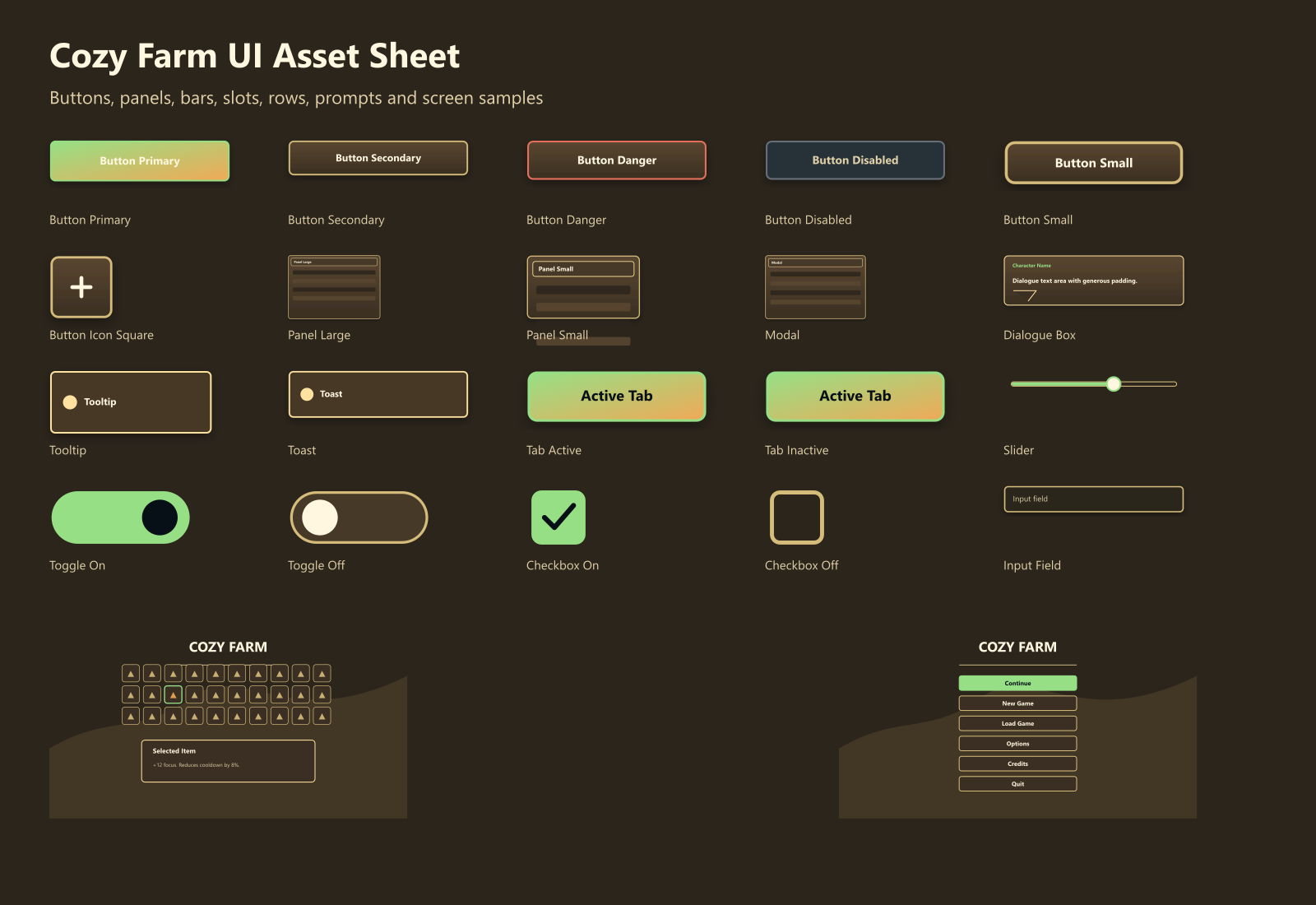The height and width of the screenshot is (905, 1316).
Task: Click the Panel Large thumbnail
Action: 334,287
